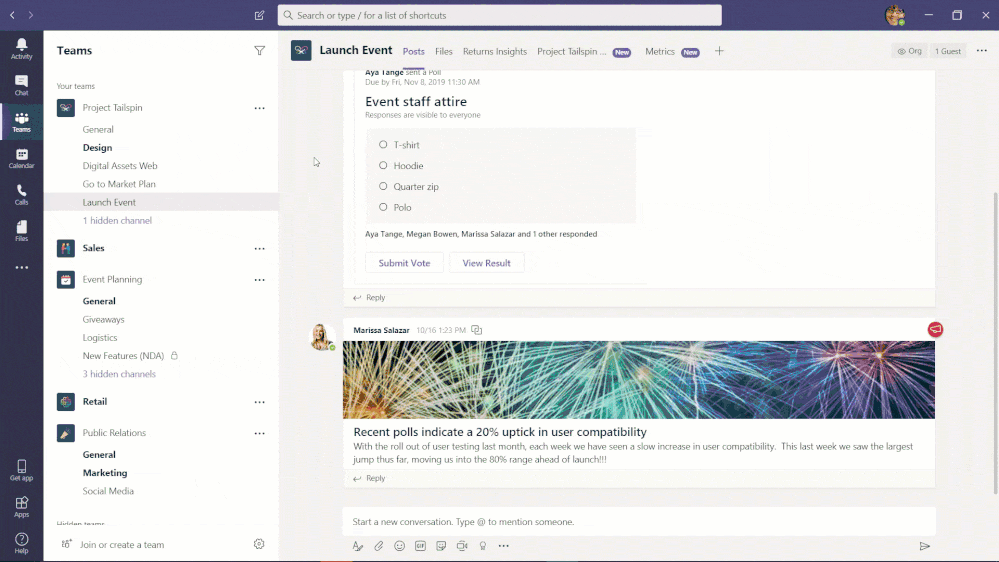Image resolution: width=999 pixels, height=562 pixels.
Task: Open the Apps store icon
Action: click(21, 507)
